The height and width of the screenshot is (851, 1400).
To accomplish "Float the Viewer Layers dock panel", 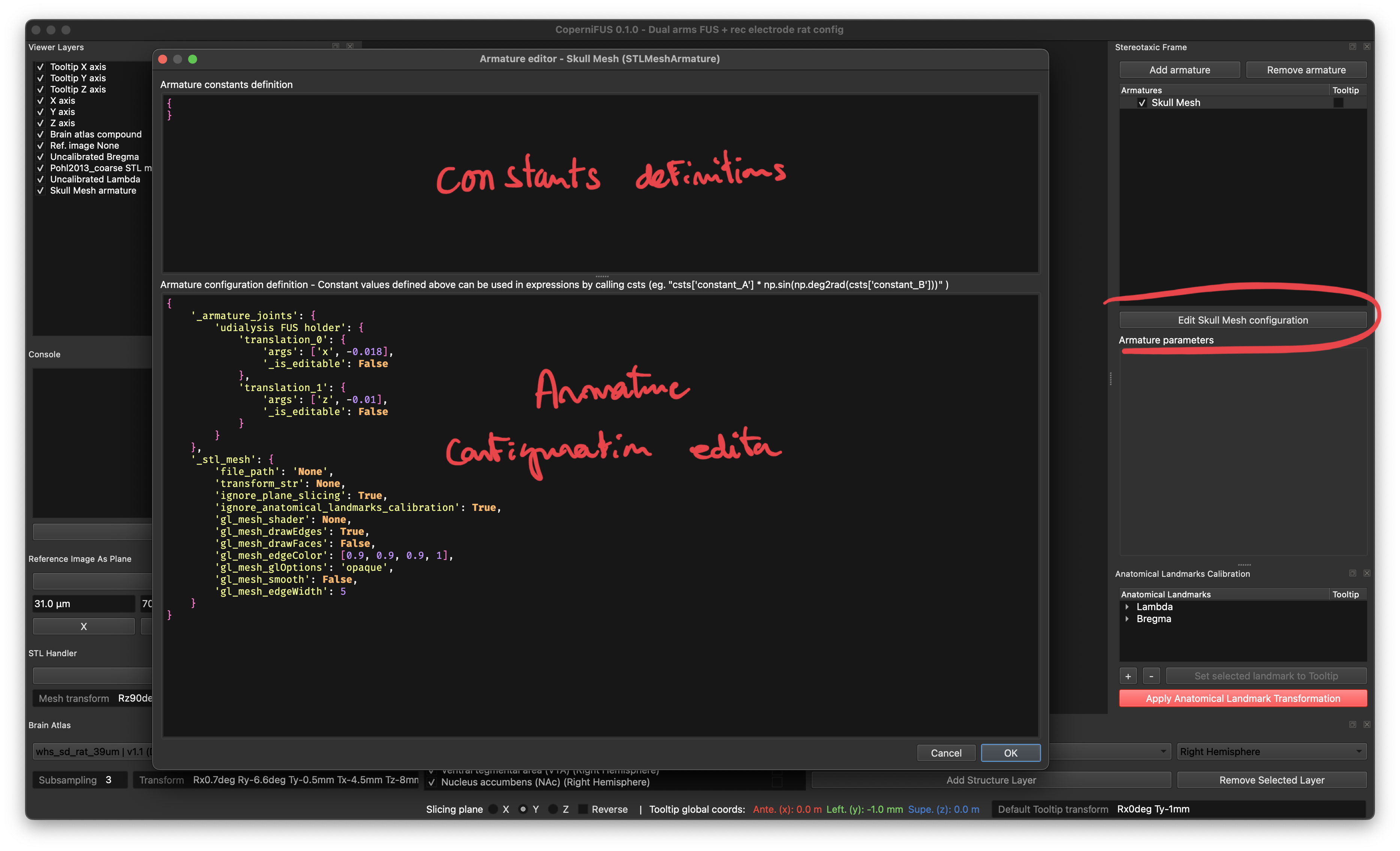I will [x=336, y=46].
